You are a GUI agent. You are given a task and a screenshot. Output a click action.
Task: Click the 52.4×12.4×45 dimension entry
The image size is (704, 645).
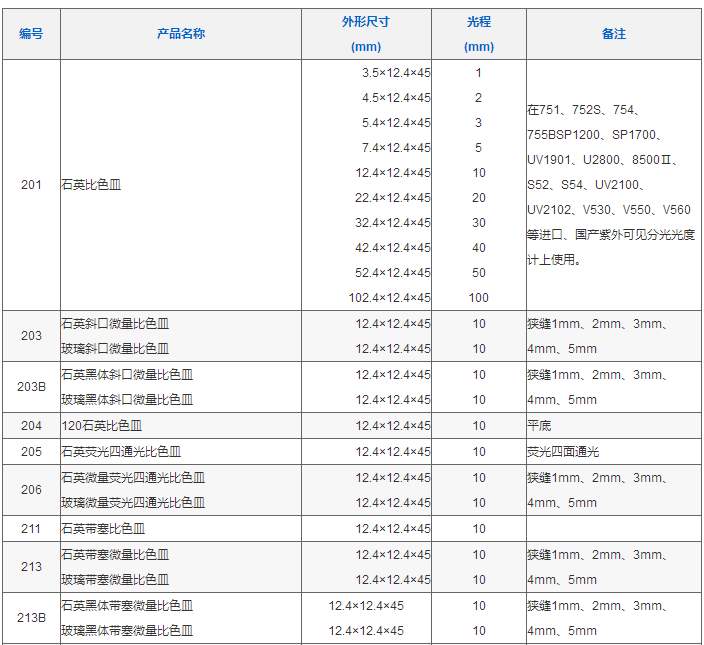point(392,273)
